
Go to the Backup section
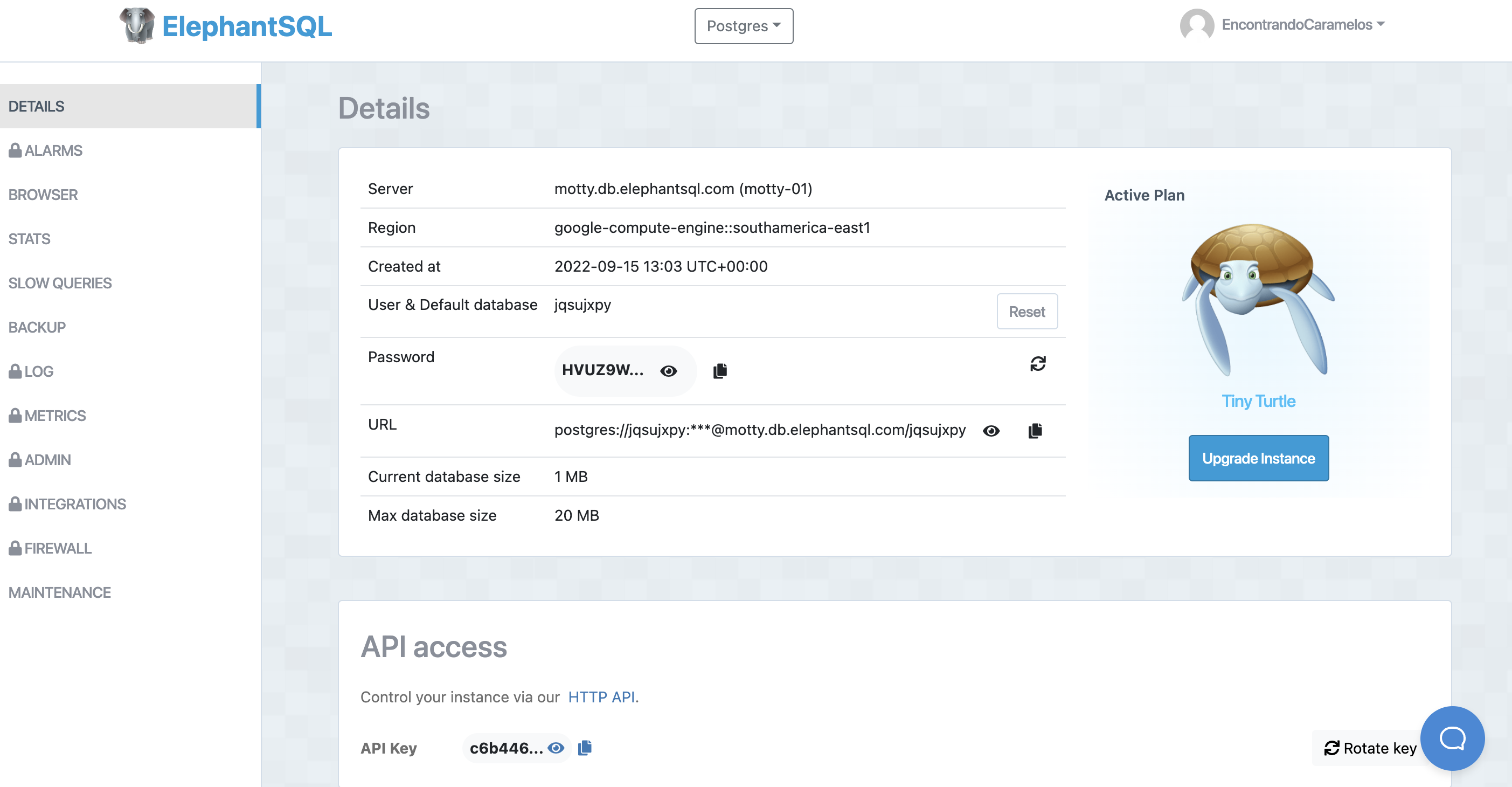coord(37,327)
